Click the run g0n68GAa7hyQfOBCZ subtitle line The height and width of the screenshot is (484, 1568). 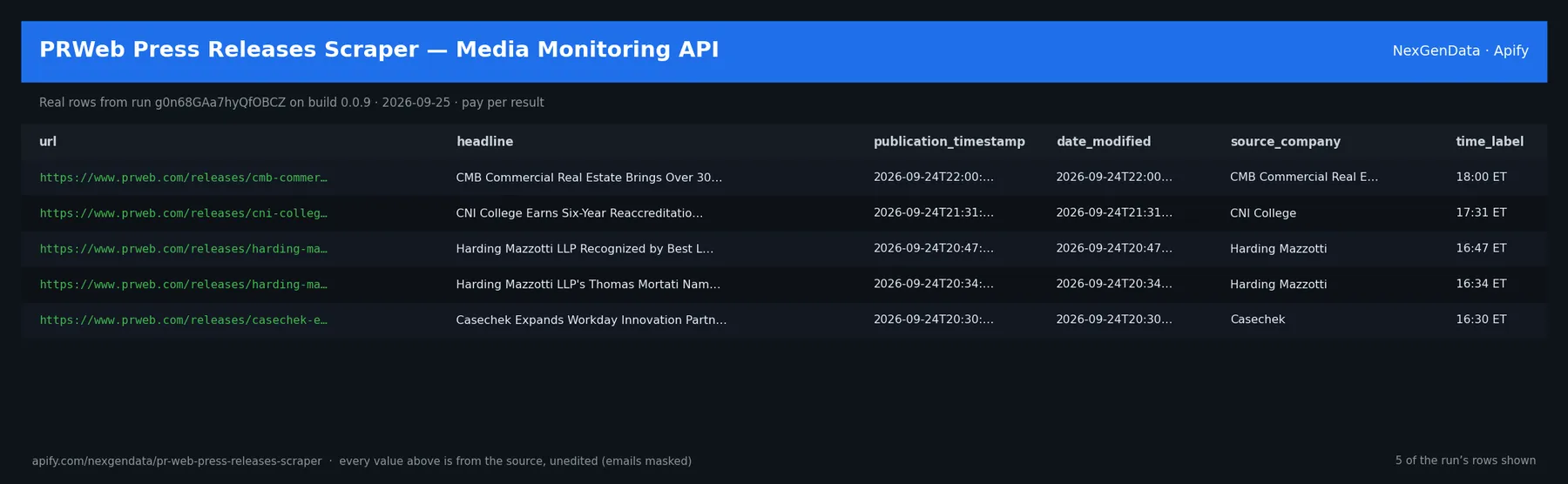tap(291, 103)
